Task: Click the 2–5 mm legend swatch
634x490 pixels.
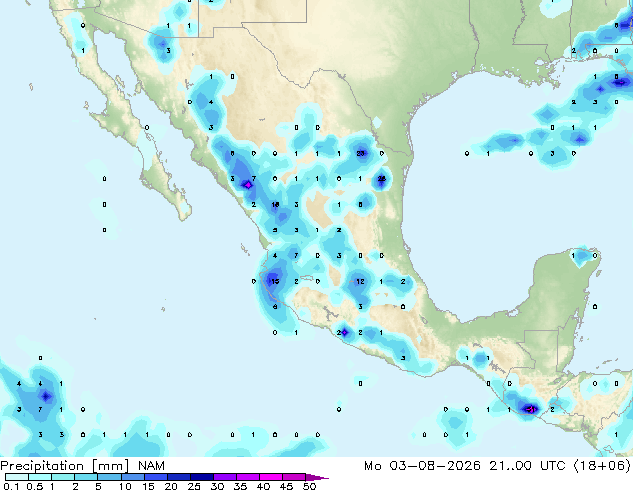Action: pyautogui.click(x=86, y=477)
